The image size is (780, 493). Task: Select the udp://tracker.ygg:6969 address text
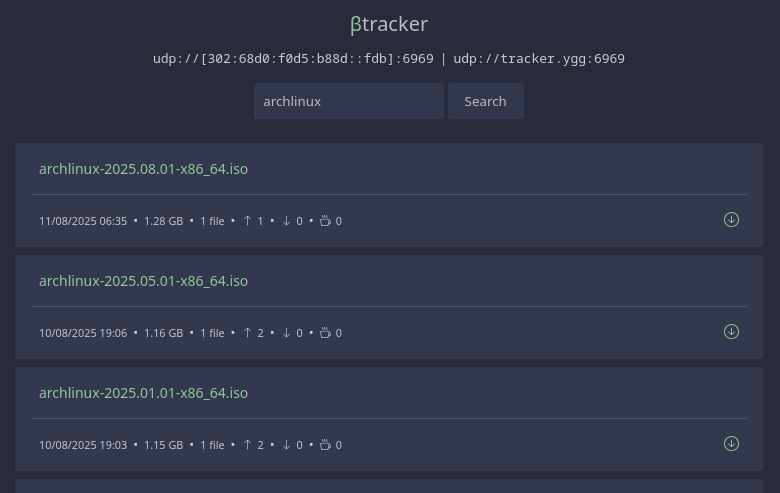point(539,59)
